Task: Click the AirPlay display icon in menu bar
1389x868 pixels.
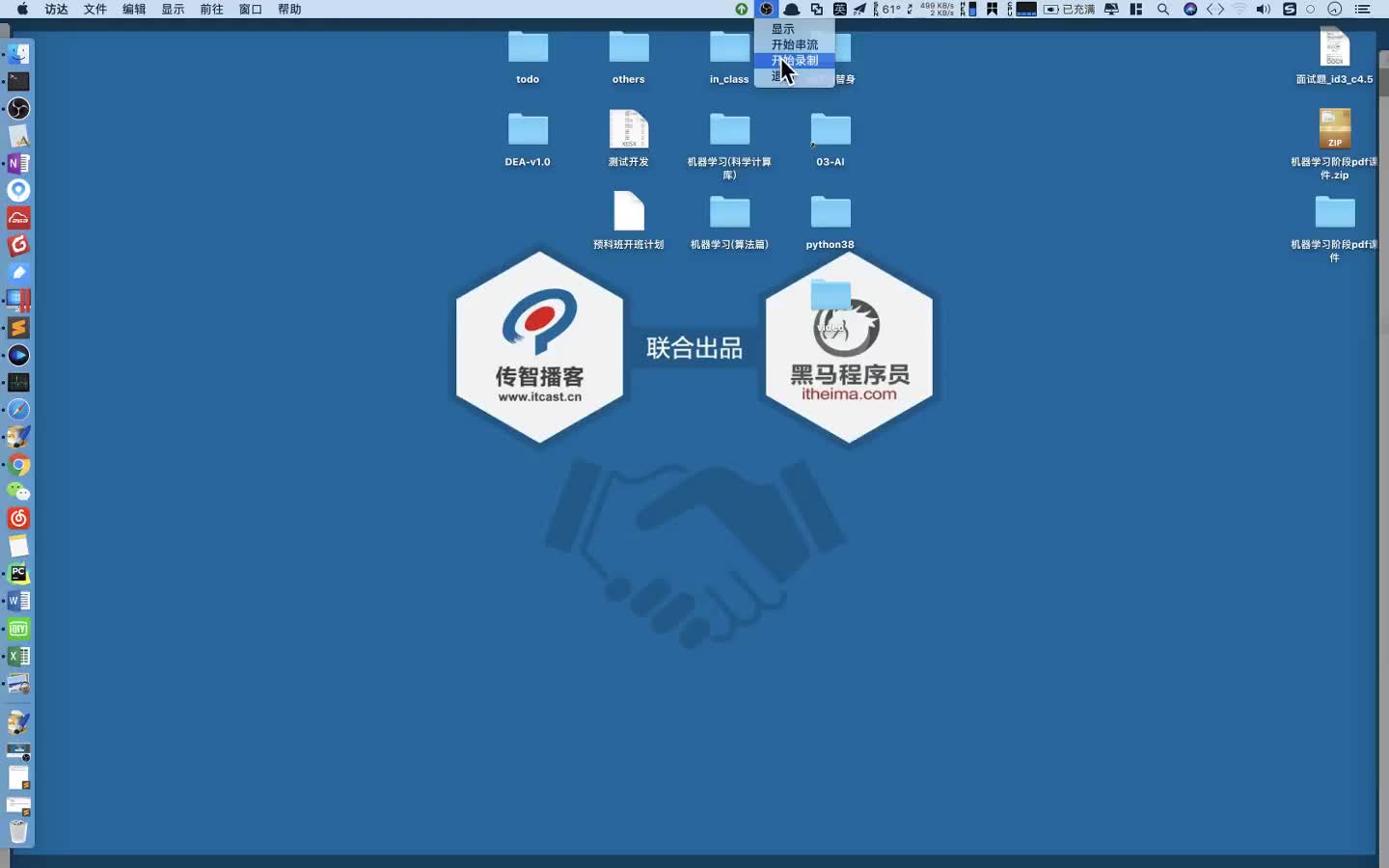Action: 1111,9
